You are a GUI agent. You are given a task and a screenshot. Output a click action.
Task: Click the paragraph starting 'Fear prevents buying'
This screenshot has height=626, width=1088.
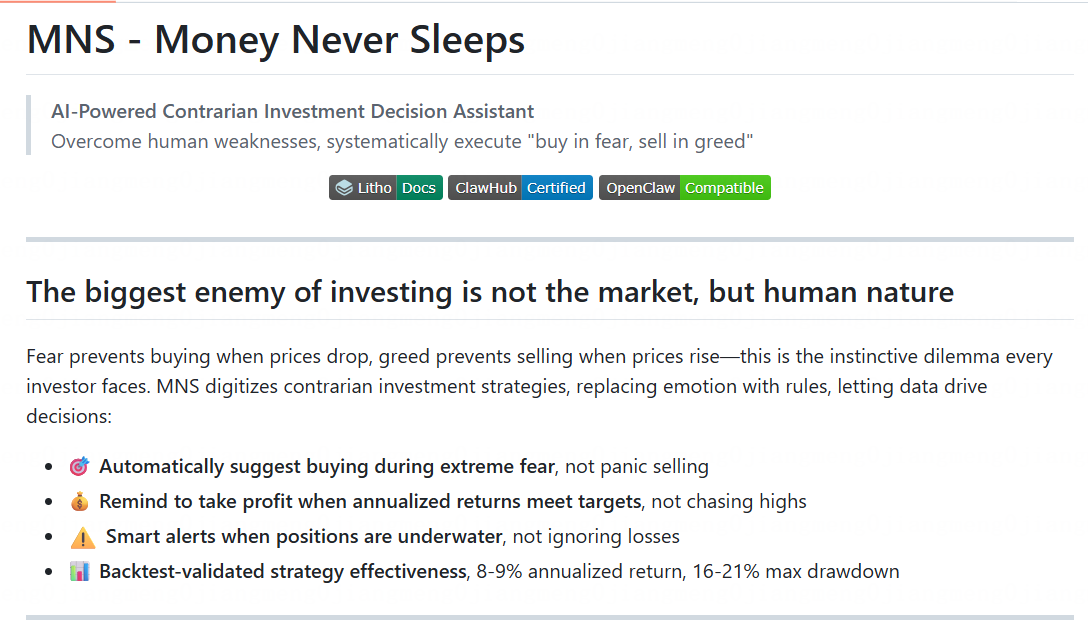[x=540, y=387]
